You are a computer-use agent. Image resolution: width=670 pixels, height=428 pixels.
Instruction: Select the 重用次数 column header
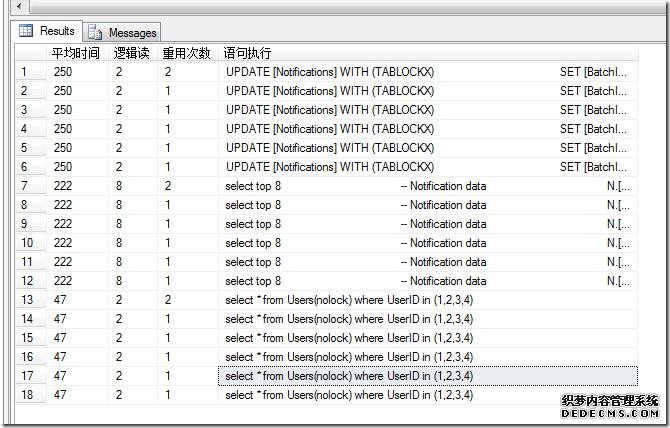pos(186,53)
